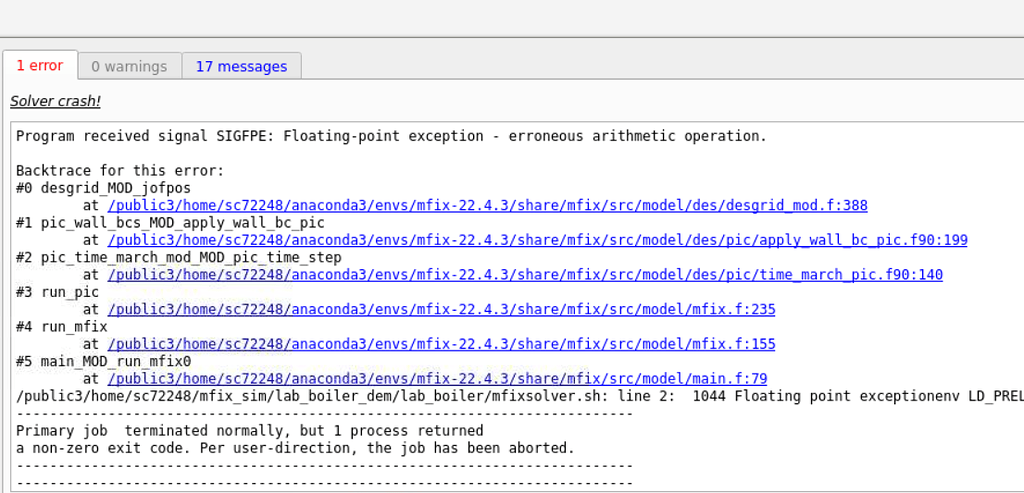This screenshot has width=1024, height=493.
Task: Jump to the mfix.f:235 link
Action: tap(441, 310)
